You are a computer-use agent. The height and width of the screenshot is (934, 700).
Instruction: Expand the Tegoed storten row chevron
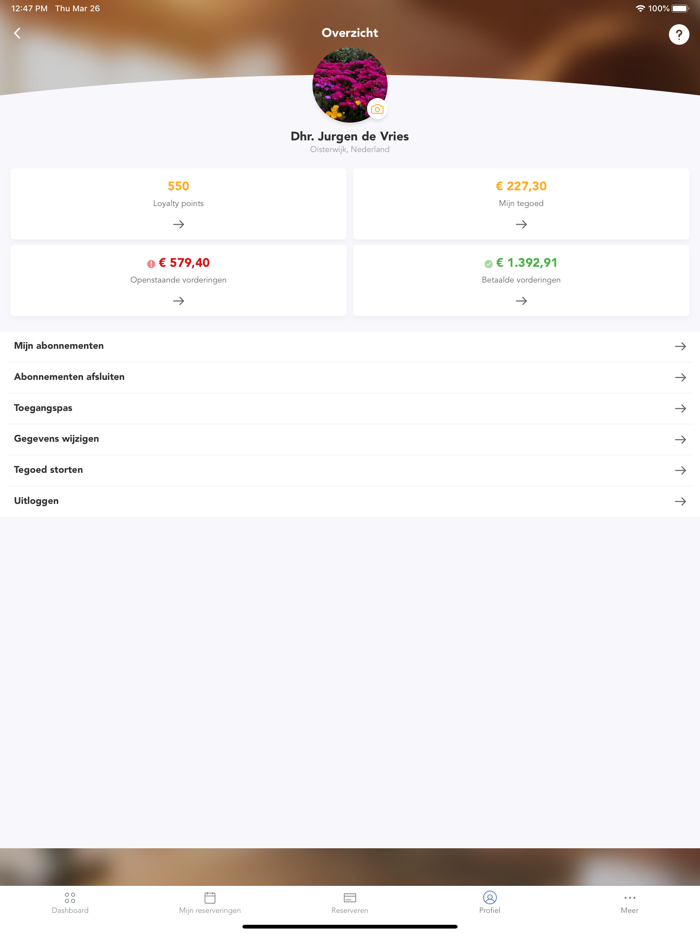[x=682, y=470]
